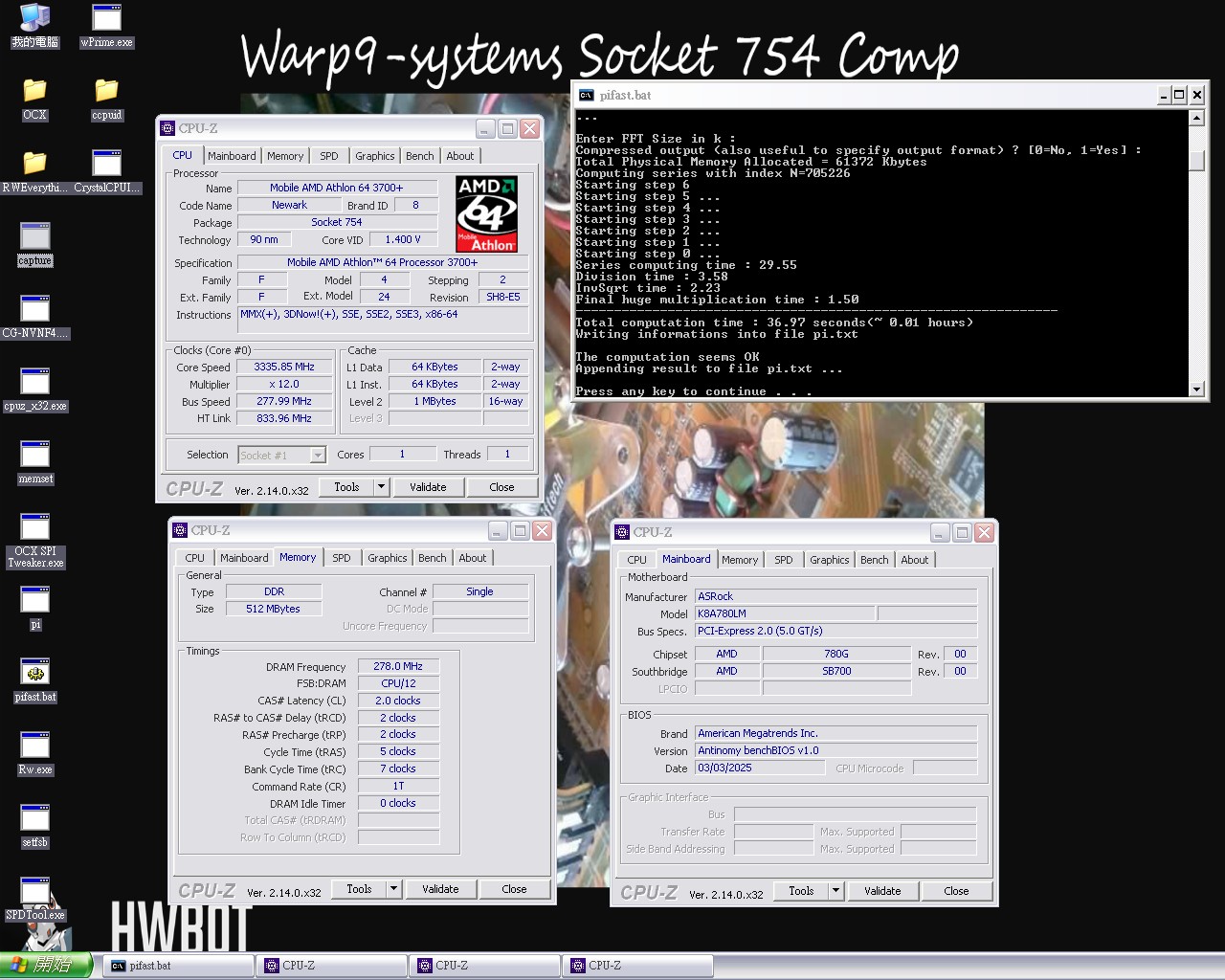Click Mobile AMD Athlon 64 3700+ name field

click(x=337, y=188)
